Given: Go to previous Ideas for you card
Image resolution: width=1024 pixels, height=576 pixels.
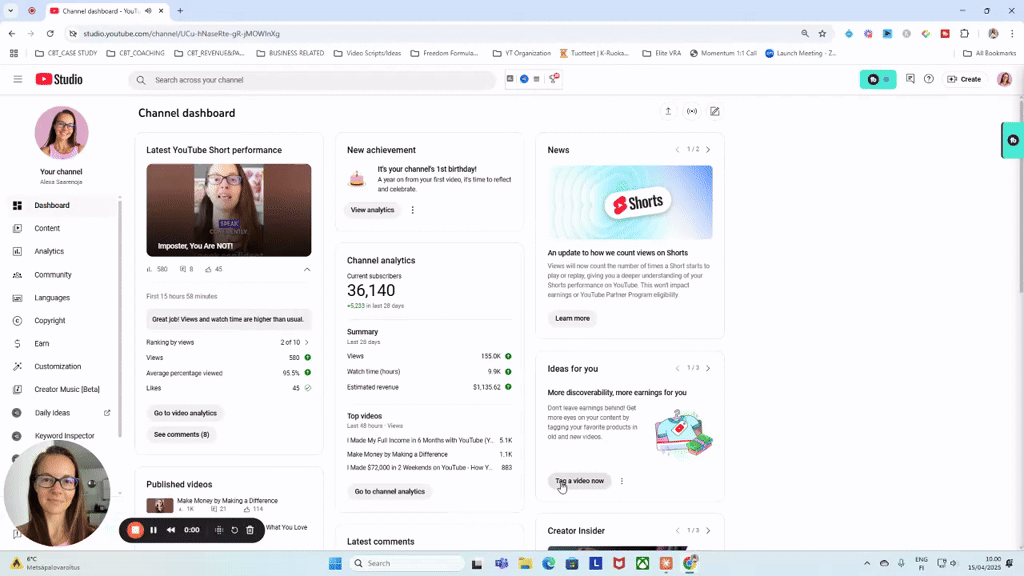Looking at the screenshot, I should tap(677, 368).
